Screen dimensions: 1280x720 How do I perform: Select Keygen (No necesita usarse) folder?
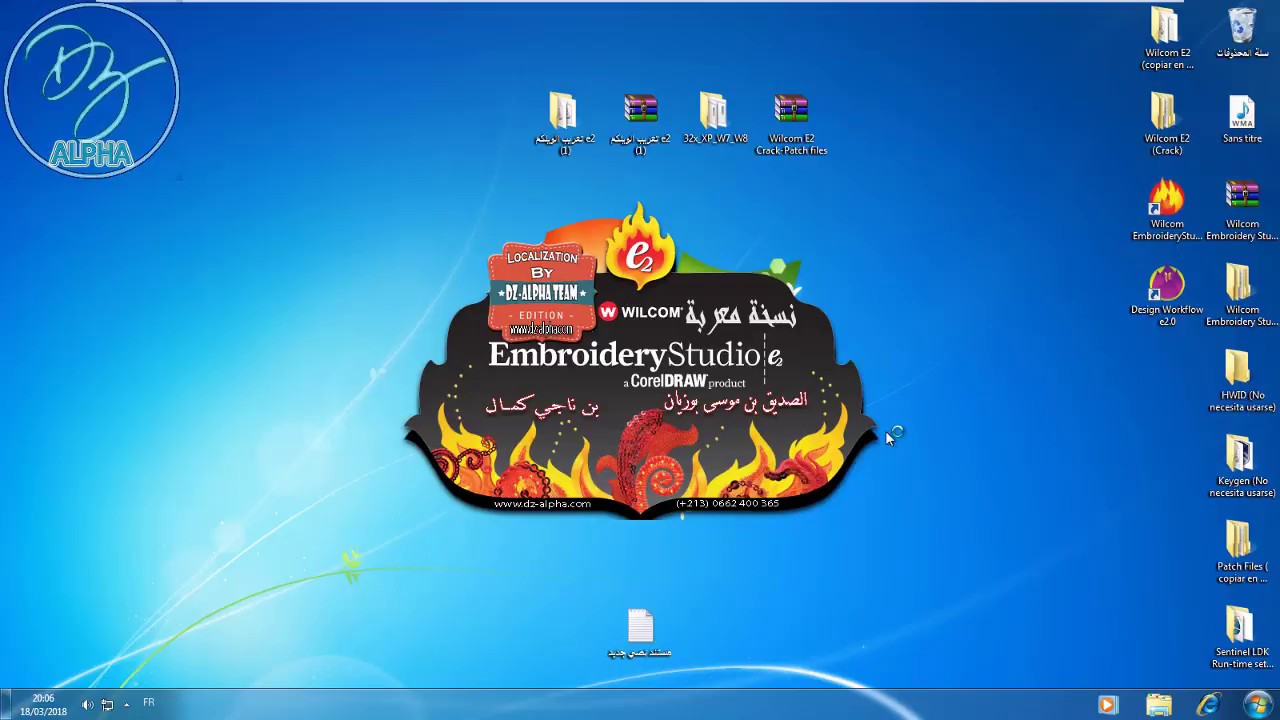pyautogui.click(x=1242, y=466)
